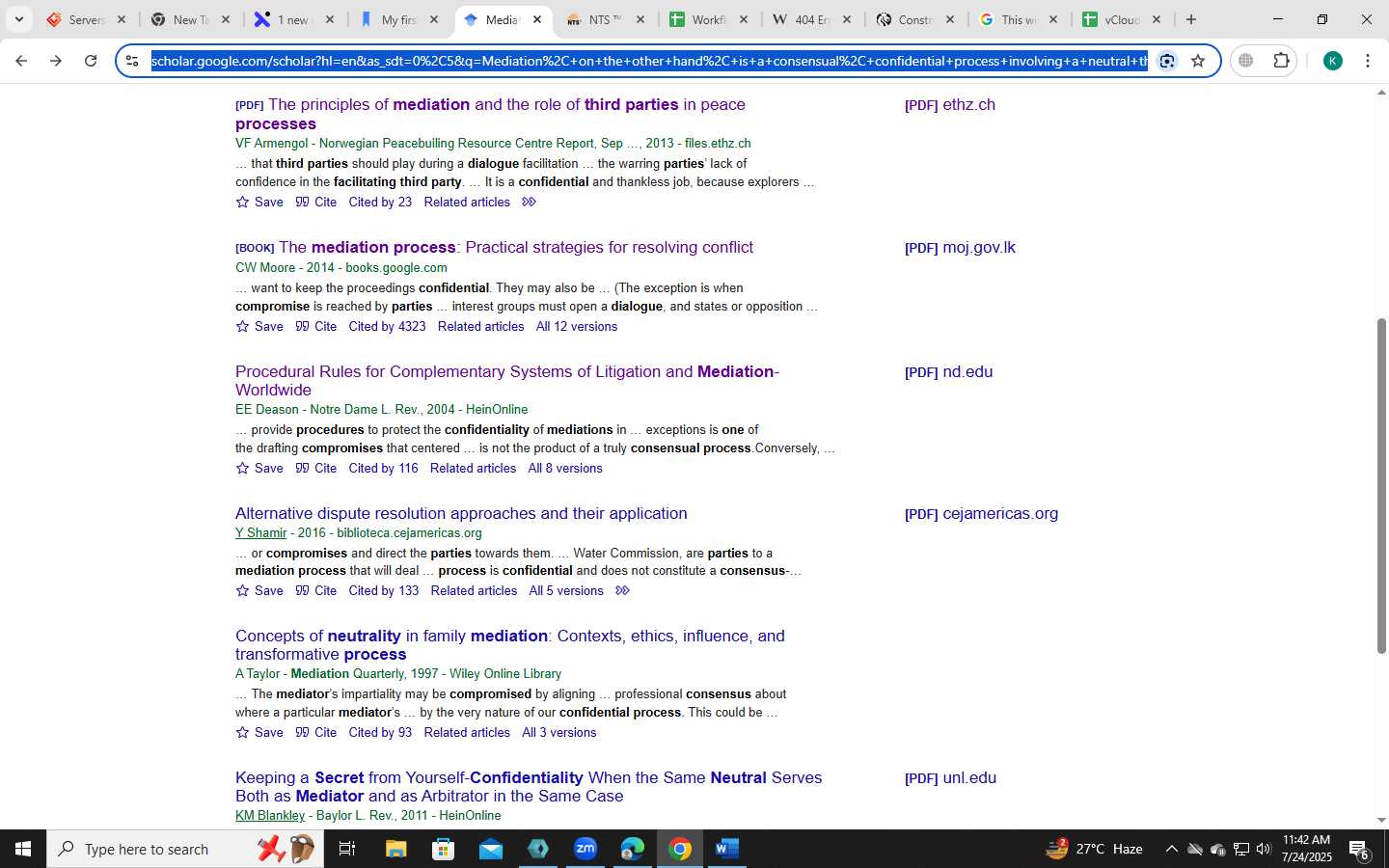The width and height of the screenshot is (1389, 868).
Task: Open Zoom from taskbar
Action: click(x=586, y=849)
